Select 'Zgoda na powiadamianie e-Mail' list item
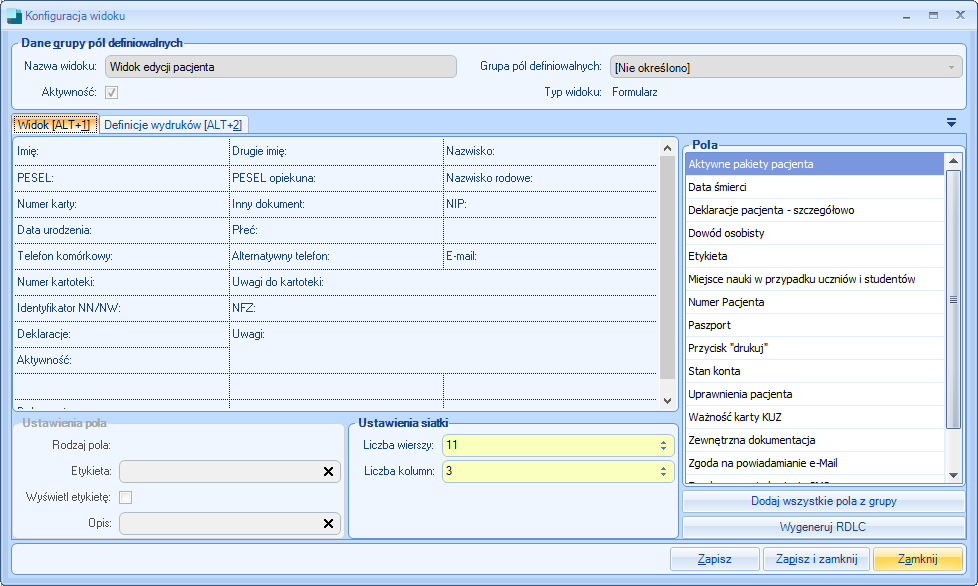This screenshot has width=978, height=586. coord(815,464)
